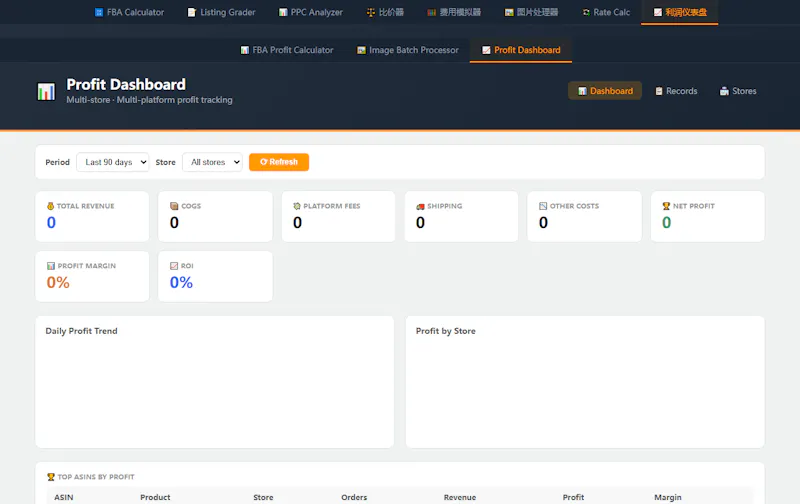The width and height of the screenshot is (800, 504).
Task: Click the exchange-arrows icon on Rate Calc tab
Action: (x=586, y=12)
